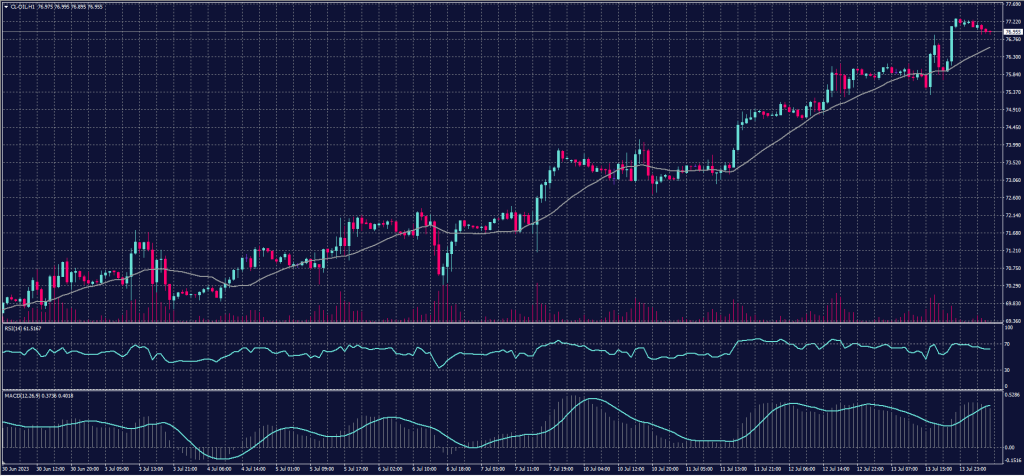Select the 7 Jul 19:00 time-axis label
This screenshot has width=1024, height=476.
562,468
